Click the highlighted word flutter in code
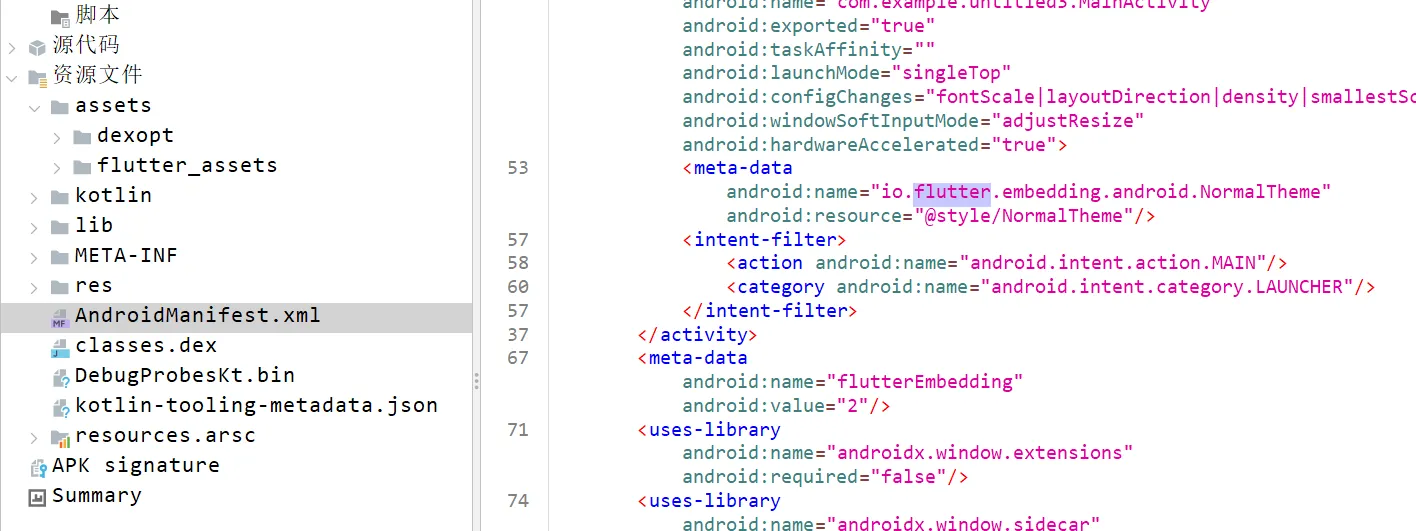Viewport: 1416px width, 531px height. (x=951, y=192)
